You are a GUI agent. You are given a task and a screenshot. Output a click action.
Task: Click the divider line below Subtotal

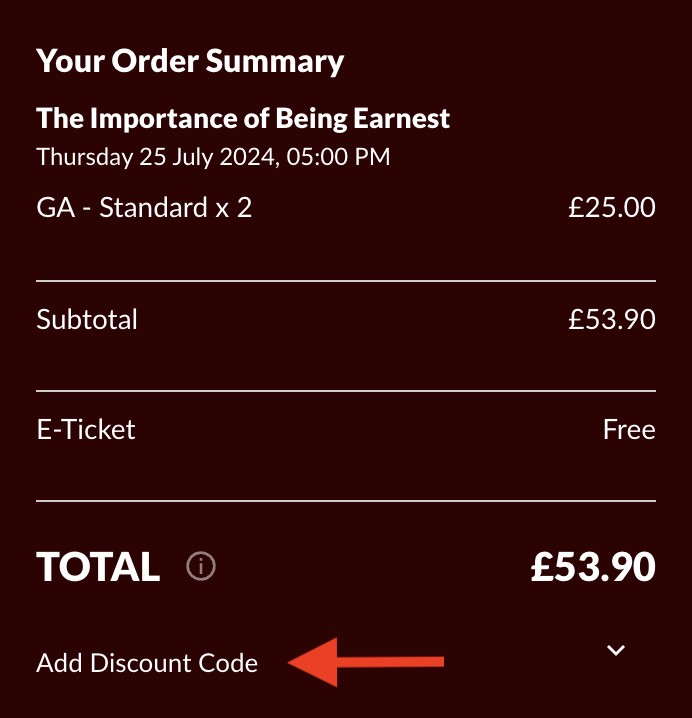tap(346, 391)
